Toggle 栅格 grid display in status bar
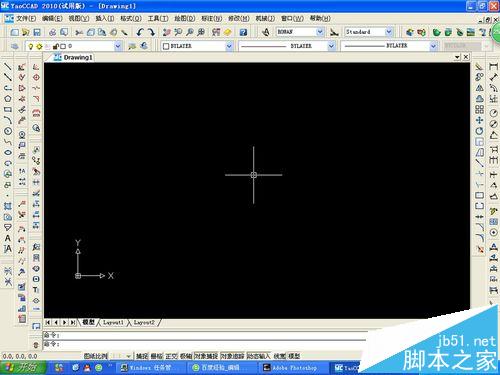The height and width of the screenshot is (375, 500). [x=156, y=356]
